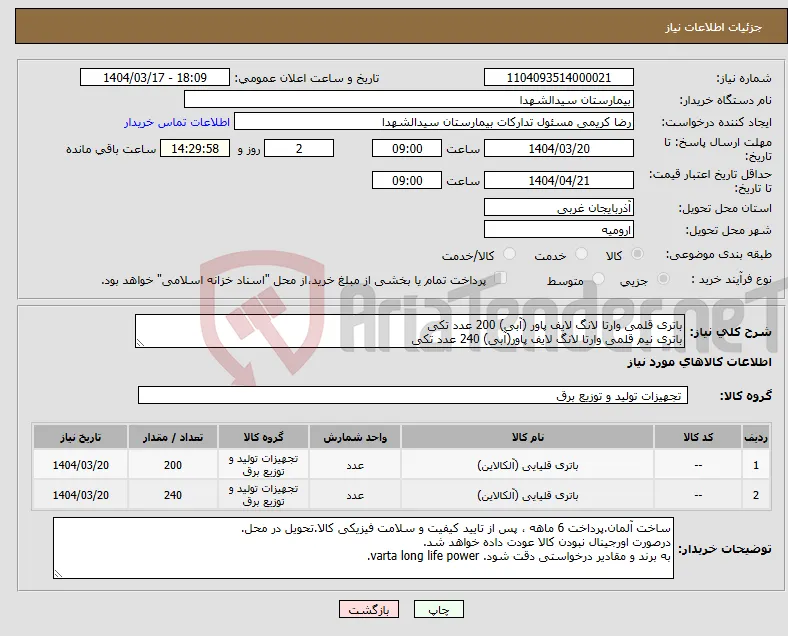This screenshot has width=788, height=636.
Task: Click the response deadline date 1404/03/20 field
Action: click(x=558, y=149)
